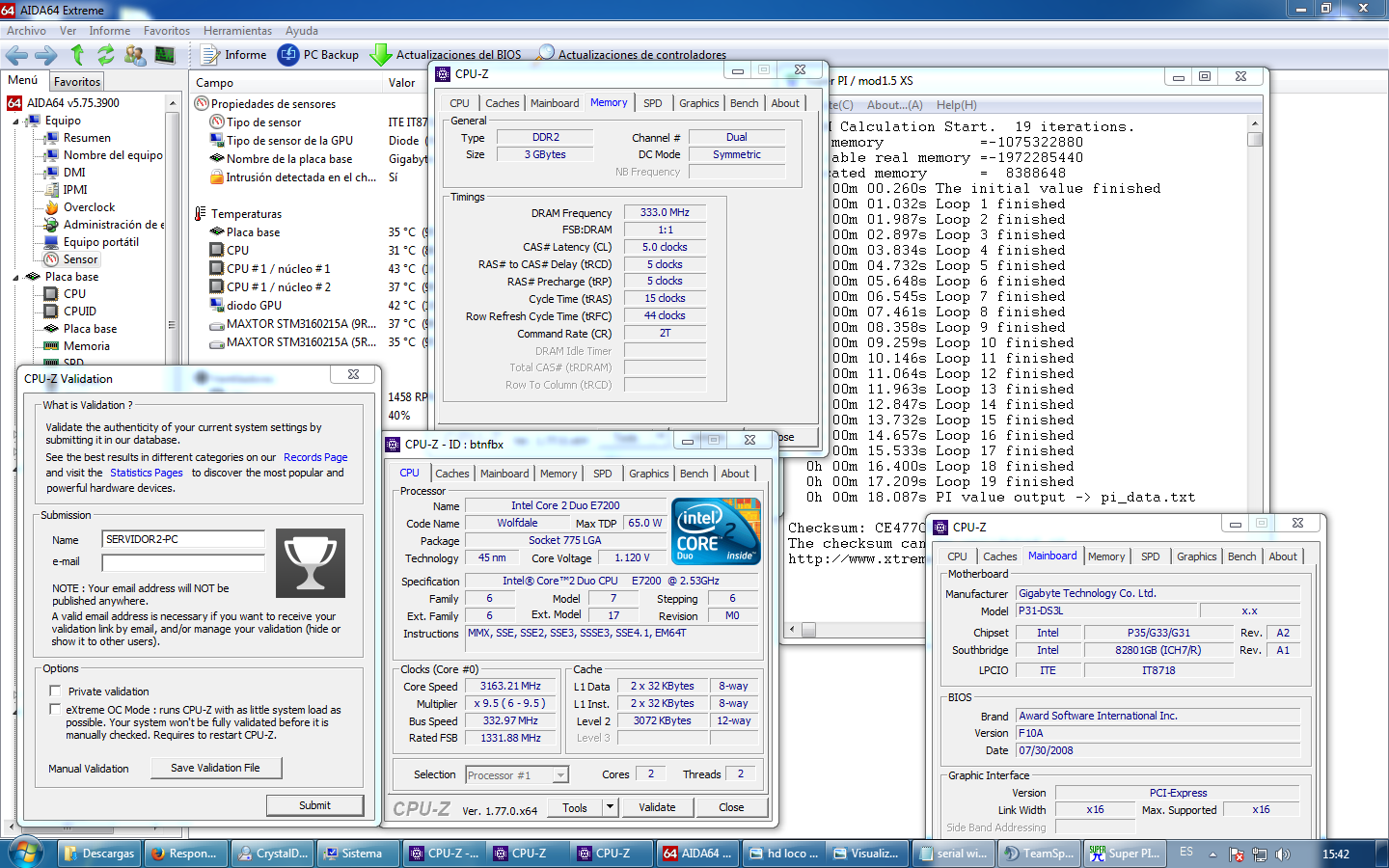Click the Super PI horizontal scrollbar left arrow

pyautogui.click(x=794, y=630)
